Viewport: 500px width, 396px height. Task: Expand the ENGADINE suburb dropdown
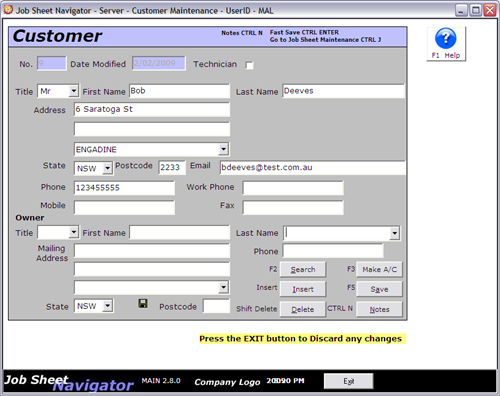[x=224, y=149]
